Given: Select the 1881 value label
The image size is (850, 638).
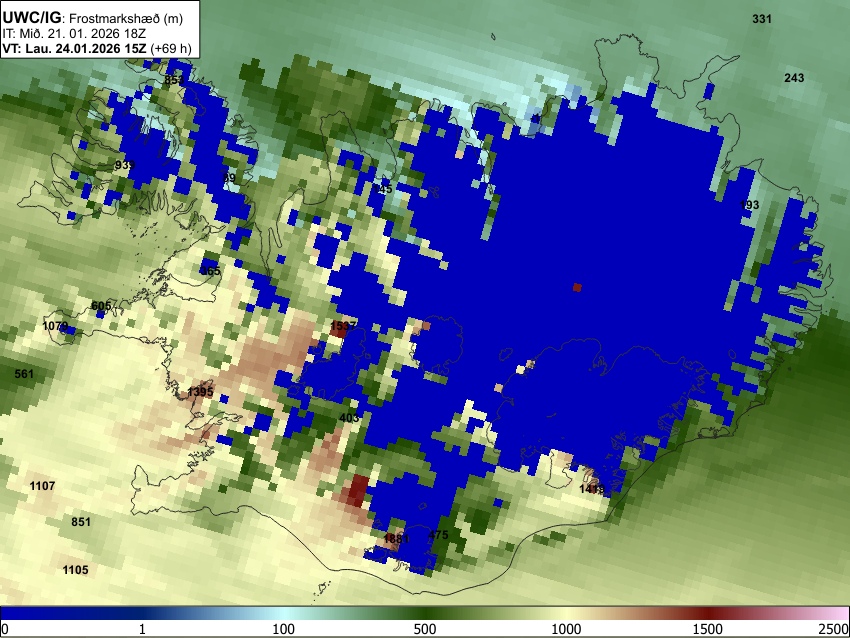Looking at the screenshot, I should click(x=396, y=539).
